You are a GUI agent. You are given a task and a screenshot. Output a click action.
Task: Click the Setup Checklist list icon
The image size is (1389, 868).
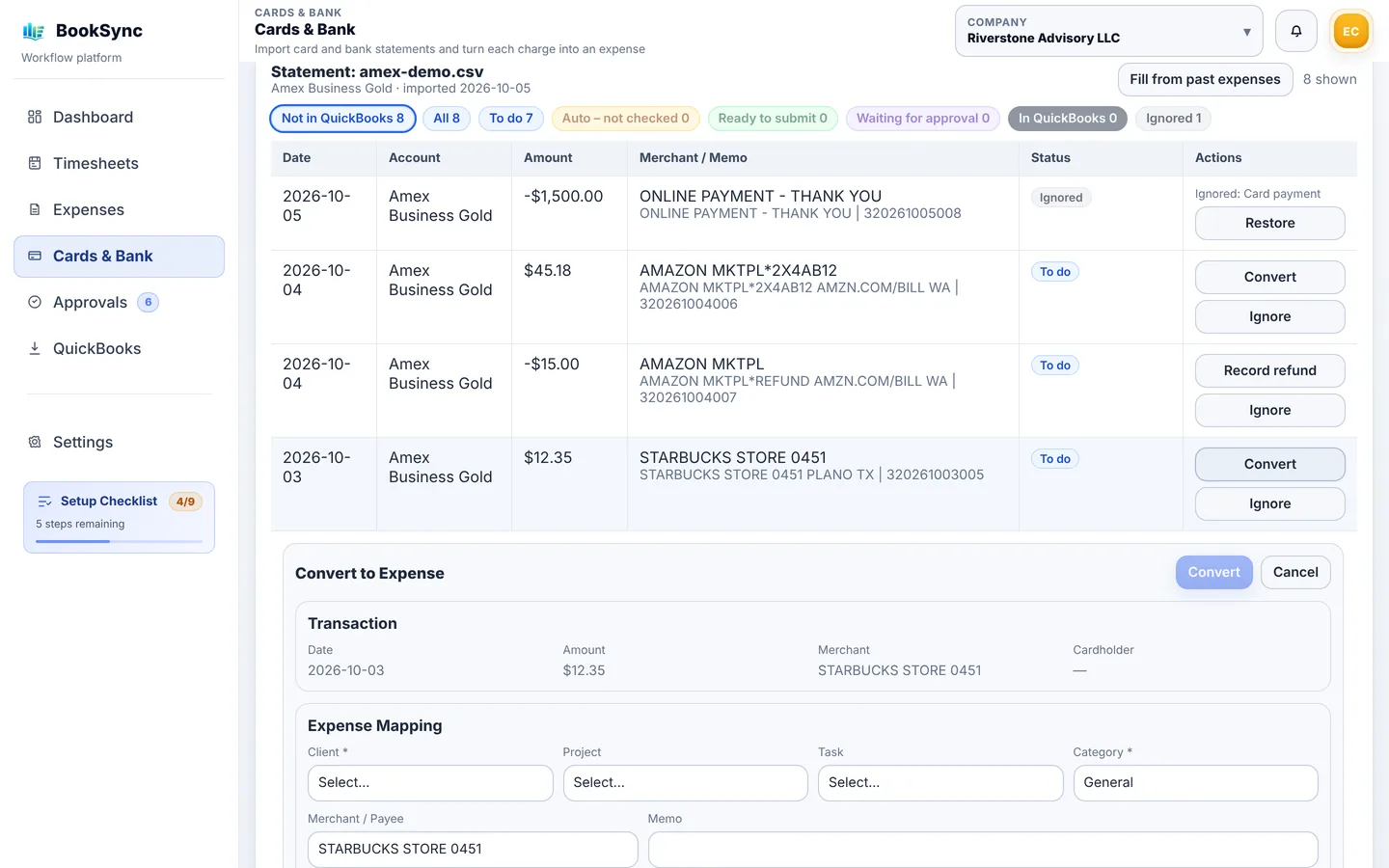[44, 502]
